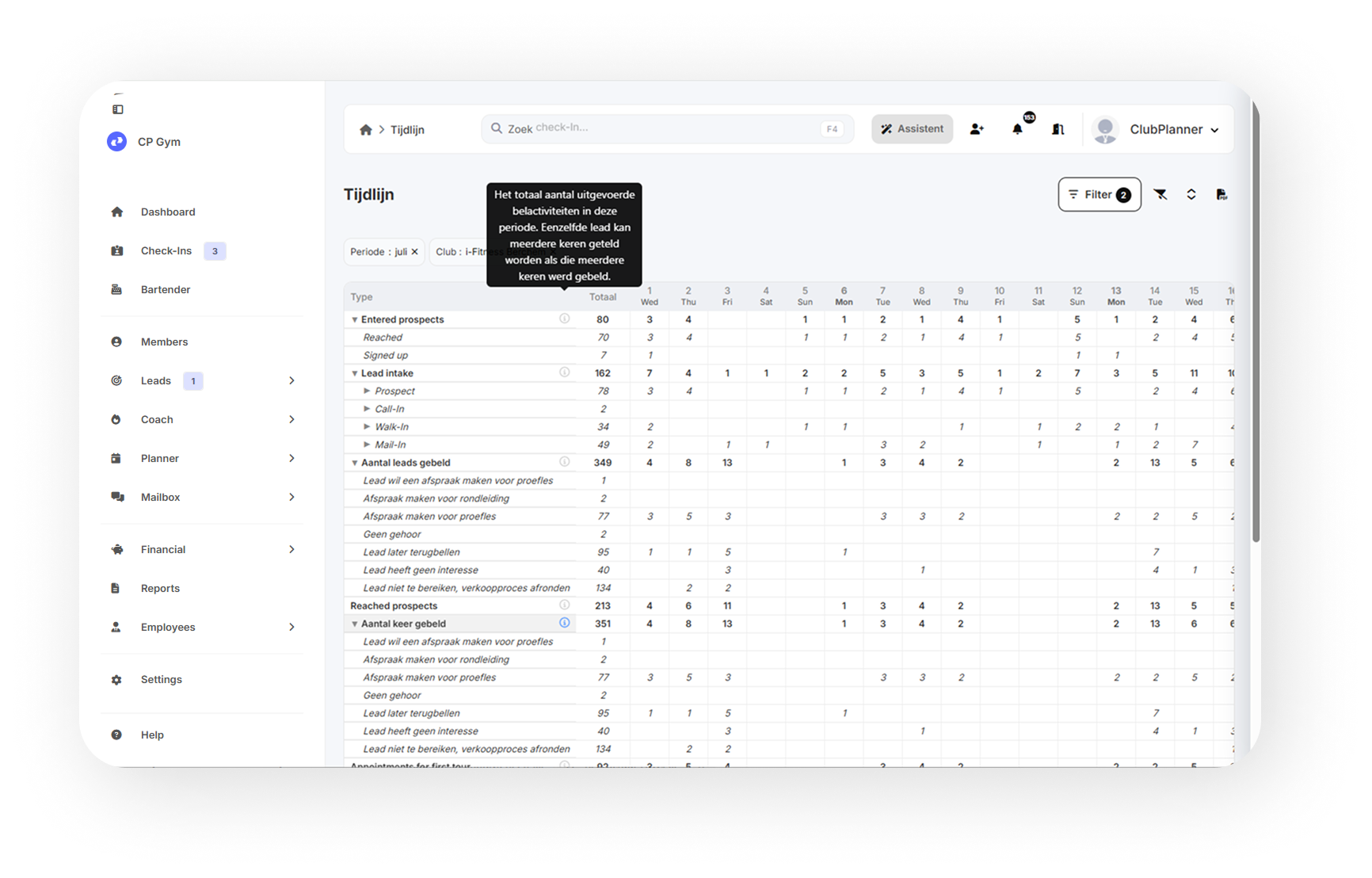
Task: Collapse the Aantal keer gebeld row
Action: pyautogui.click(x=354, y=624)
